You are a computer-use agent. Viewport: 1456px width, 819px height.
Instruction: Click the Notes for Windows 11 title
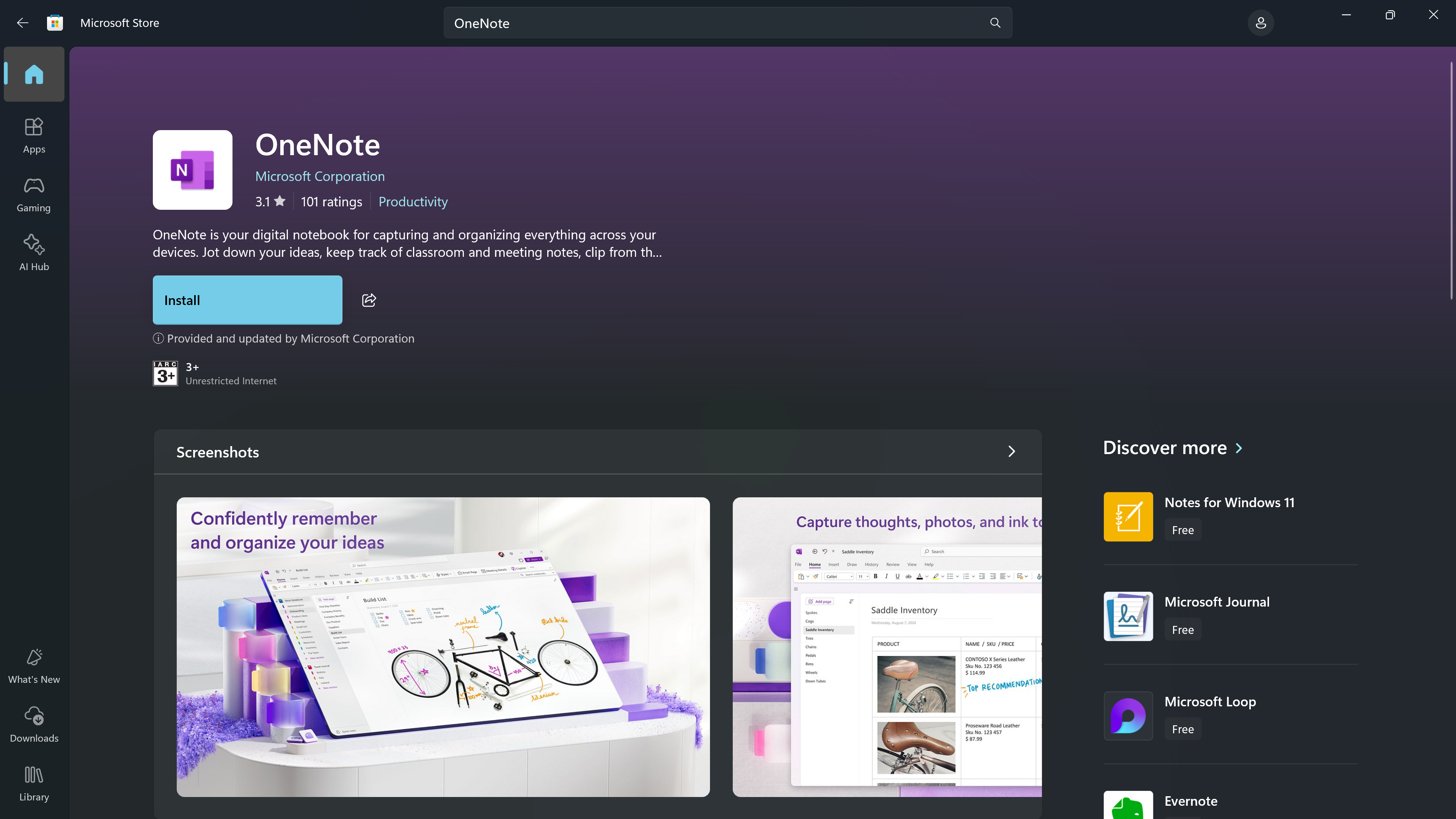tap(1229, 503)
